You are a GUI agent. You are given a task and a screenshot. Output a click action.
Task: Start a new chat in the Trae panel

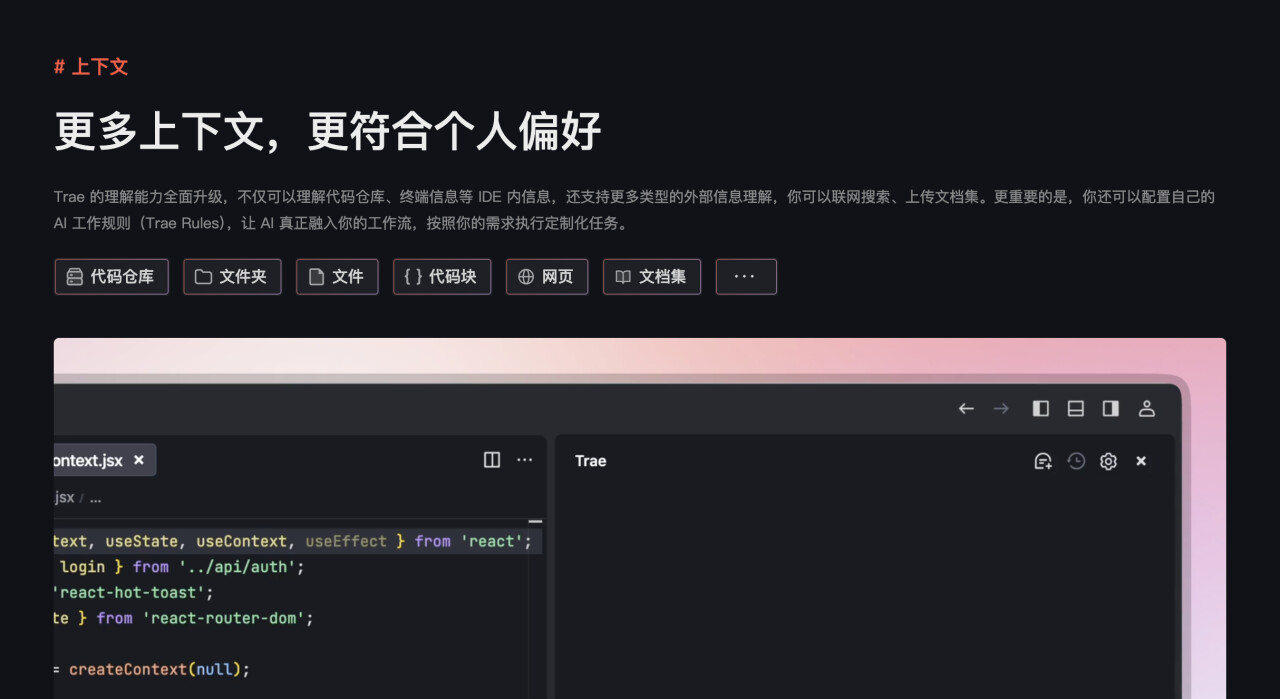(1042, 460)
